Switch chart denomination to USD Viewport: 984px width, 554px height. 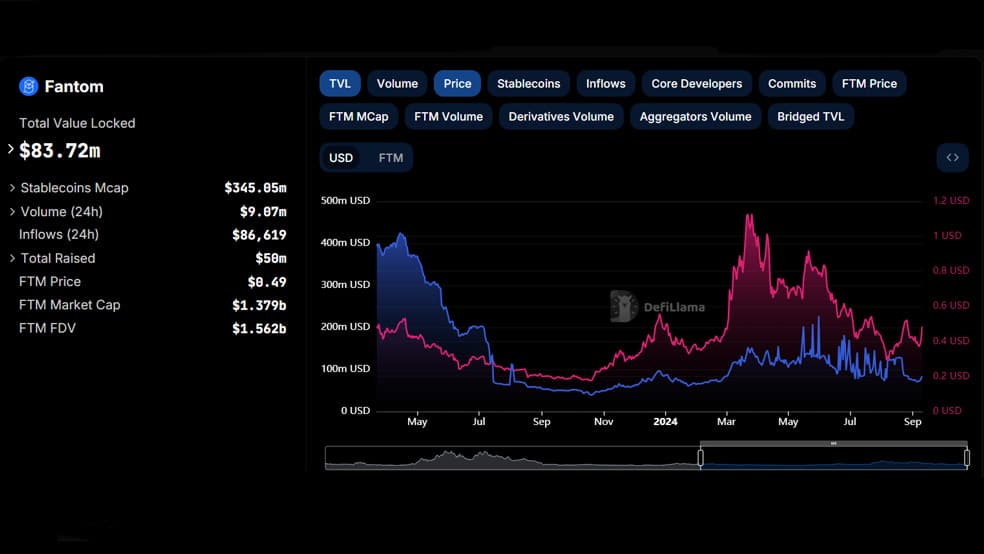click(341, 158)
